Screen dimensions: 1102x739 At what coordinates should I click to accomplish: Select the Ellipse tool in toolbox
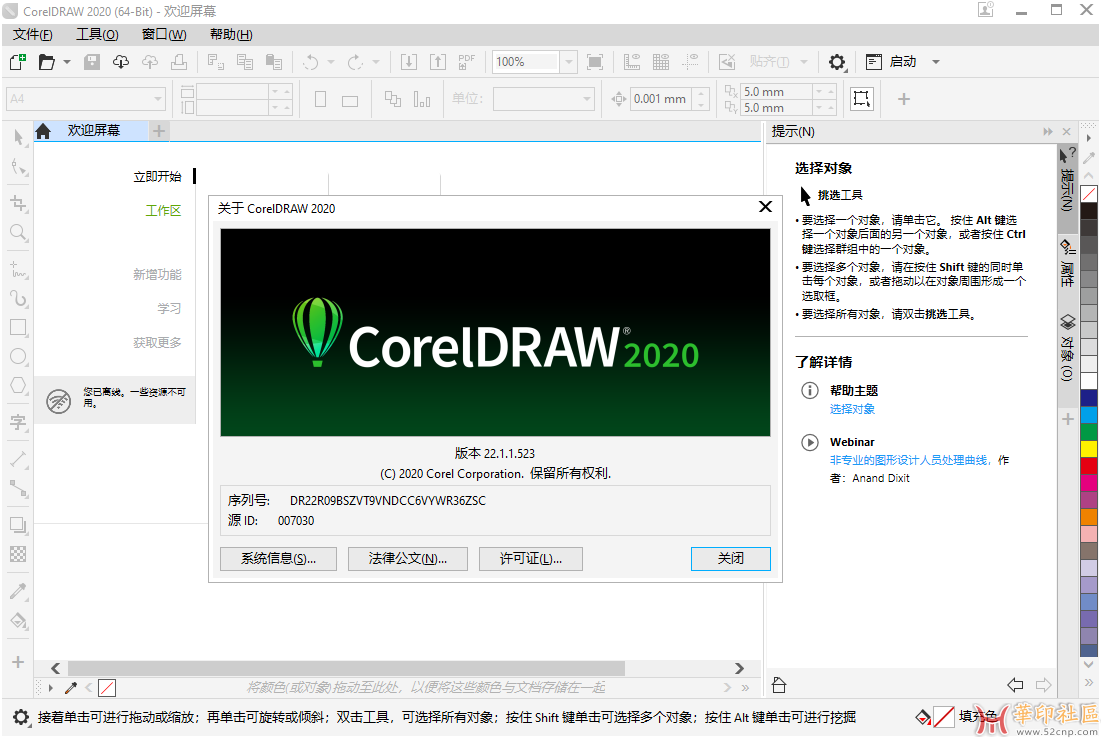point(18,356)
